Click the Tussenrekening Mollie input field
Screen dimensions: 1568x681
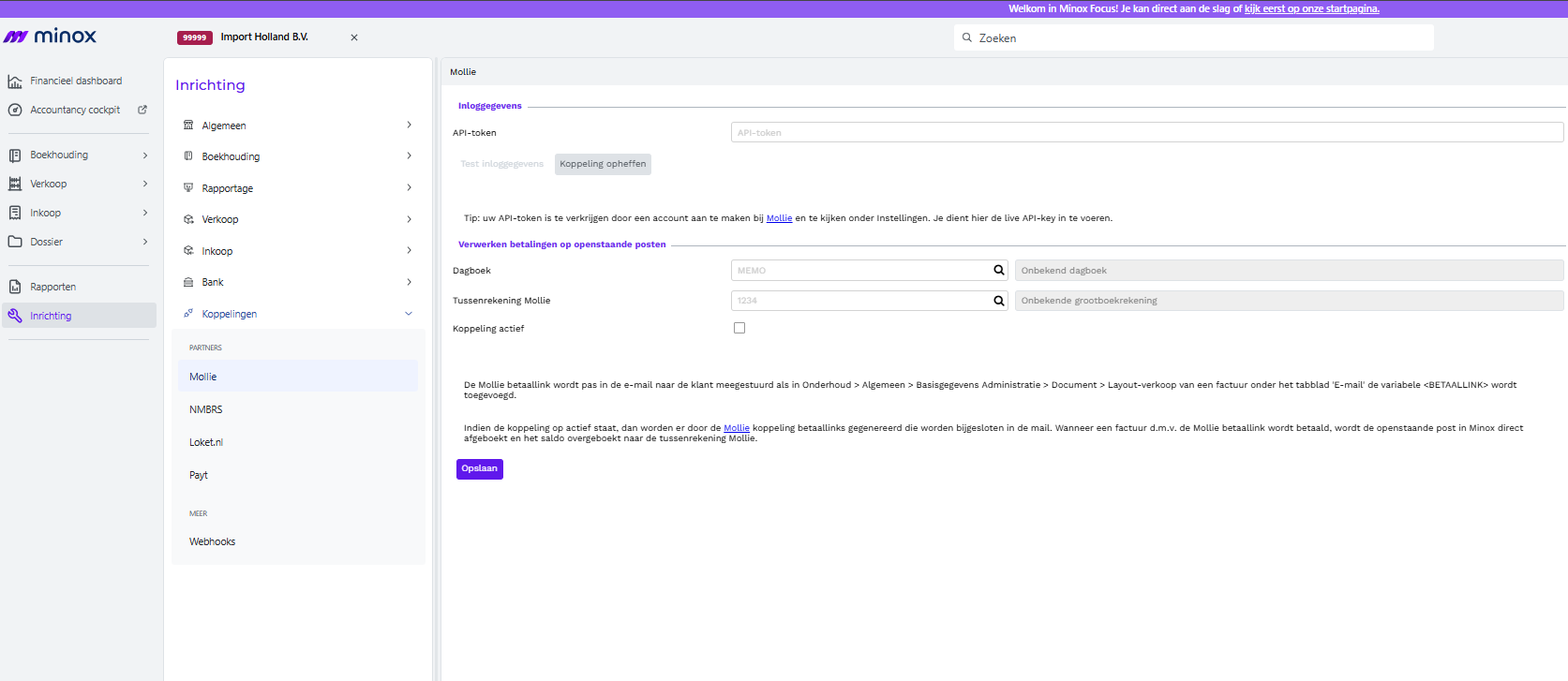tap(861, 301)
